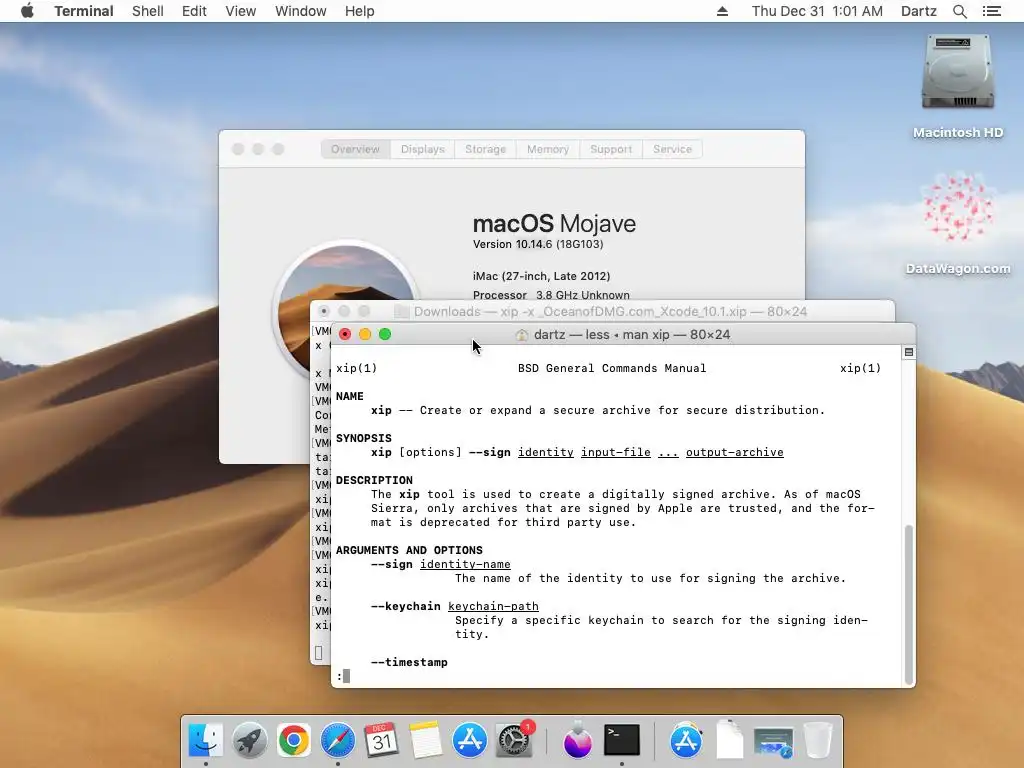The image size is (1024, 768).
Task: Open the Window menu
Action: tap(300, 11)
